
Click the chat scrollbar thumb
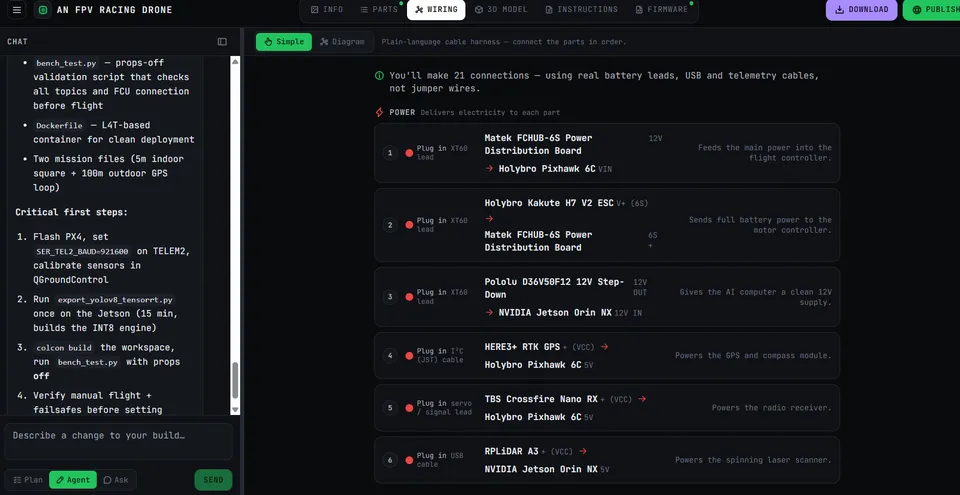point(235,380)
